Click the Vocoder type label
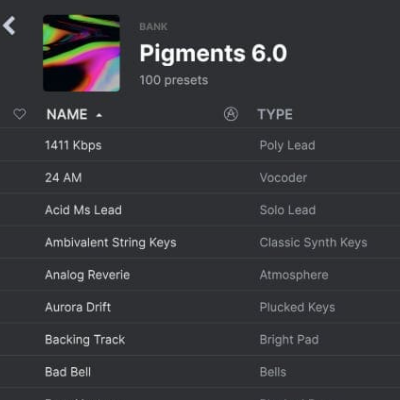Image resolution: width=400 pixels, height=400 pixels. click(283, 178)
